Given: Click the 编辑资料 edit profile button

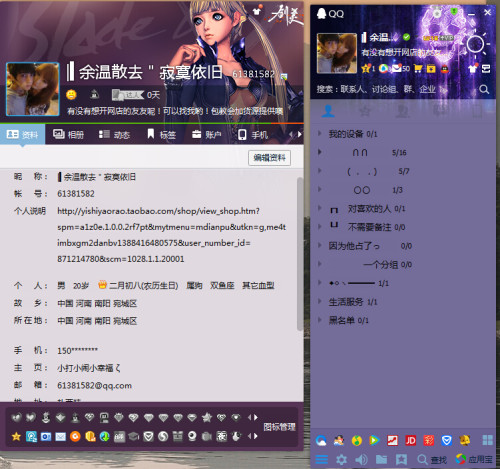Looking at the screenshot, I should 269,158.
